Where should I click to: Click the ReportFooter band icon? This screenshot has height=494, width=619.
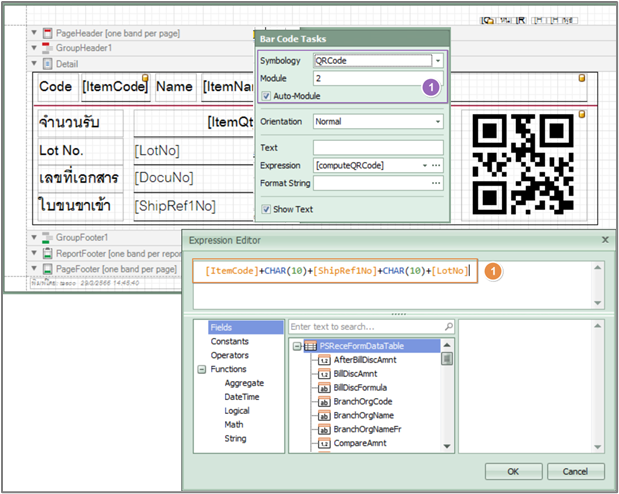pos(47,254)
